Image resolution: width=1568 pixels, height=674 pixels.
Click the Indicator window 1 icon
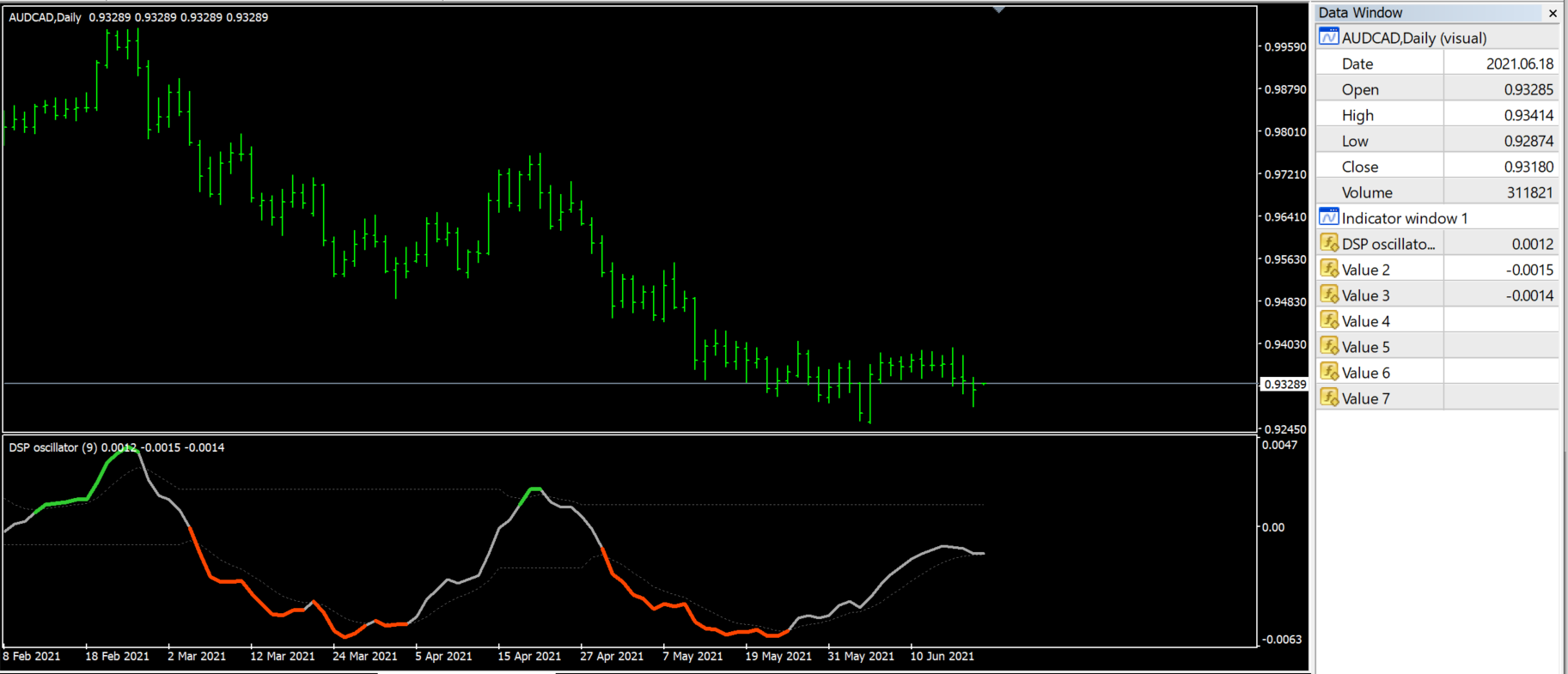click(x=1328, y=217)
